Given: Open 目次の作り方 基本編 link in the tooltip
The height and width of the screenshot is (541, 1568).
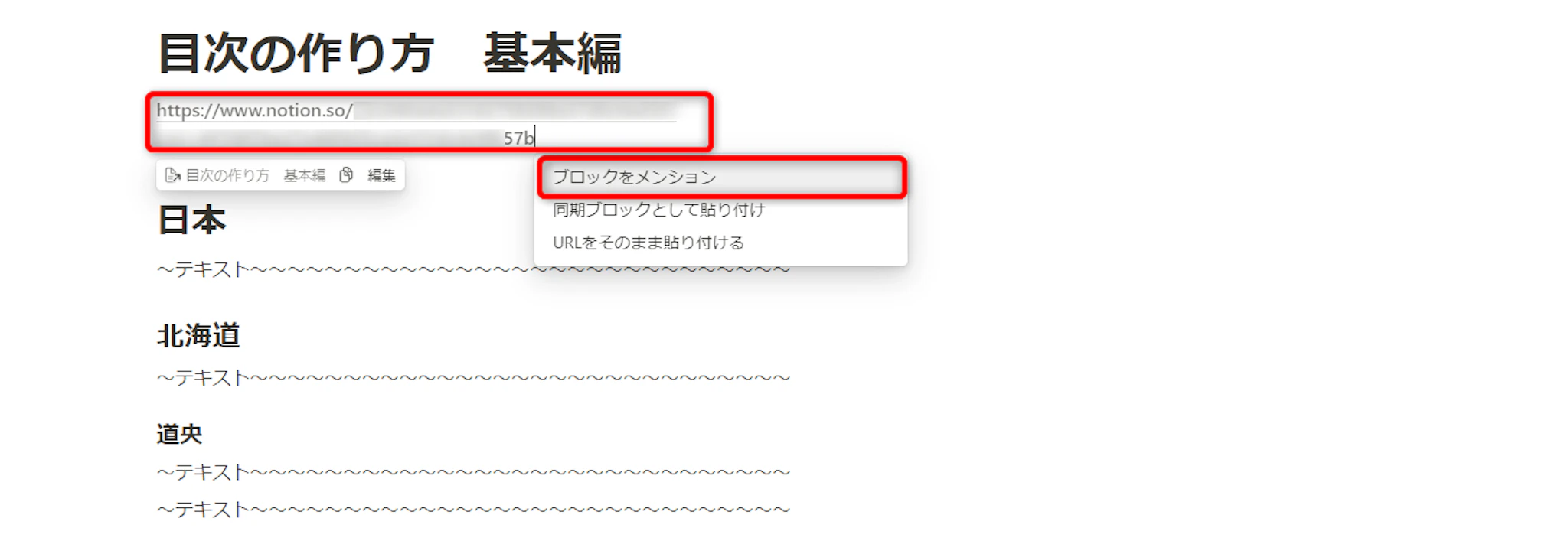Looking at the screenshot, I should pyautogui.click(x=256, y=175).
